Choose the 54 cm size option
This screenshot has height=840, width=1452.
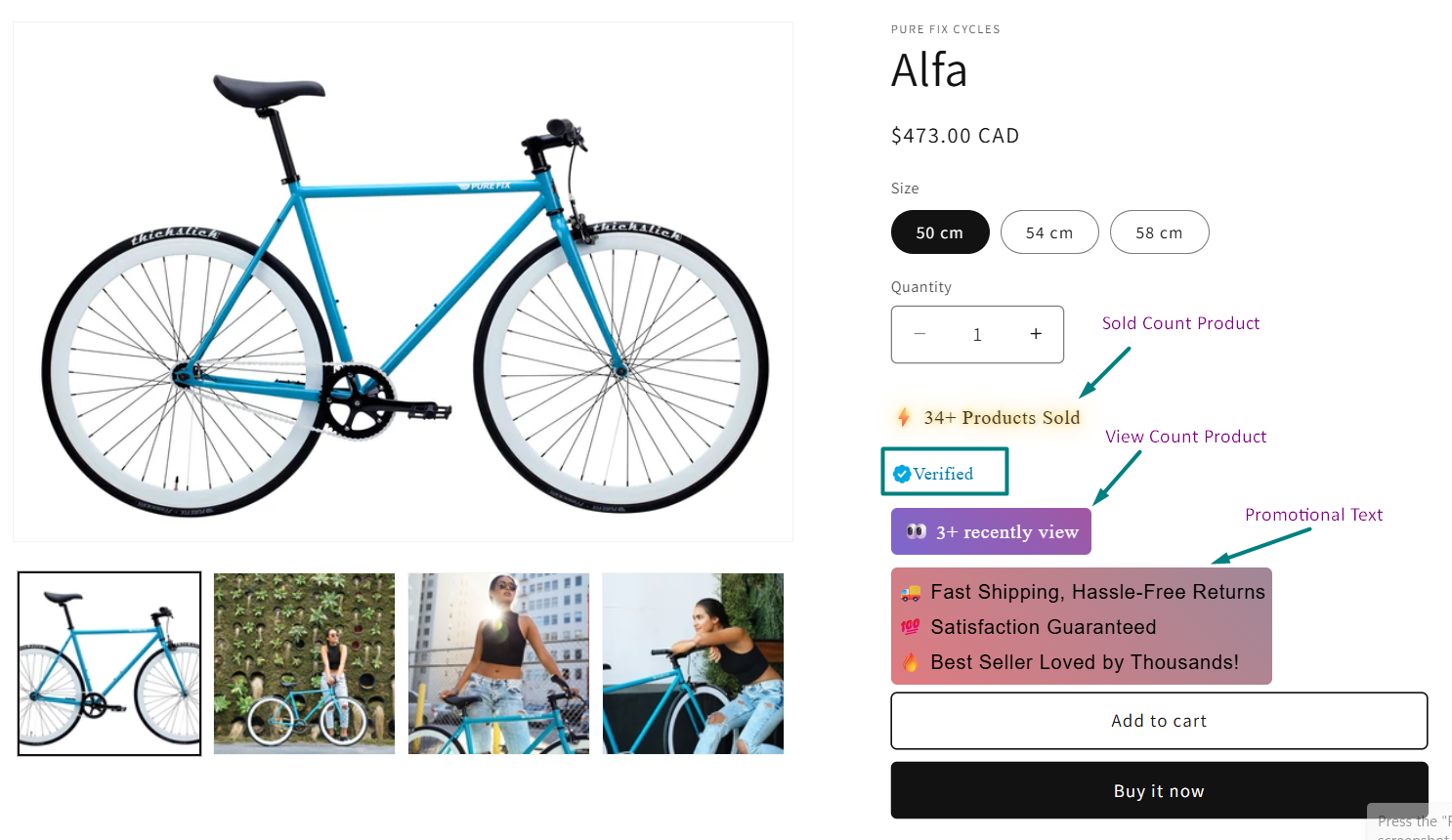[x=1049, y=232]
